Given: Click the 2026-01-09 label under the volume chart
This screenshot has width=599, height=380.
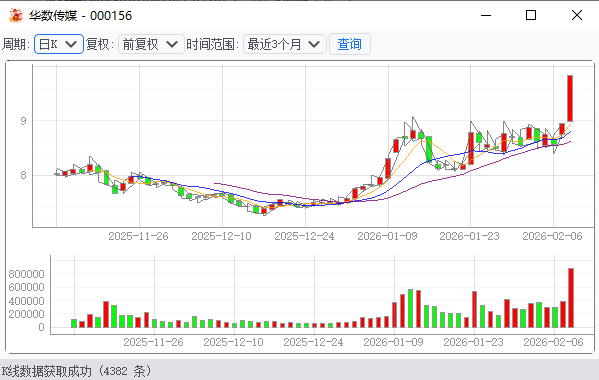Looking at the screenshot, I should [x=393, y=342].
